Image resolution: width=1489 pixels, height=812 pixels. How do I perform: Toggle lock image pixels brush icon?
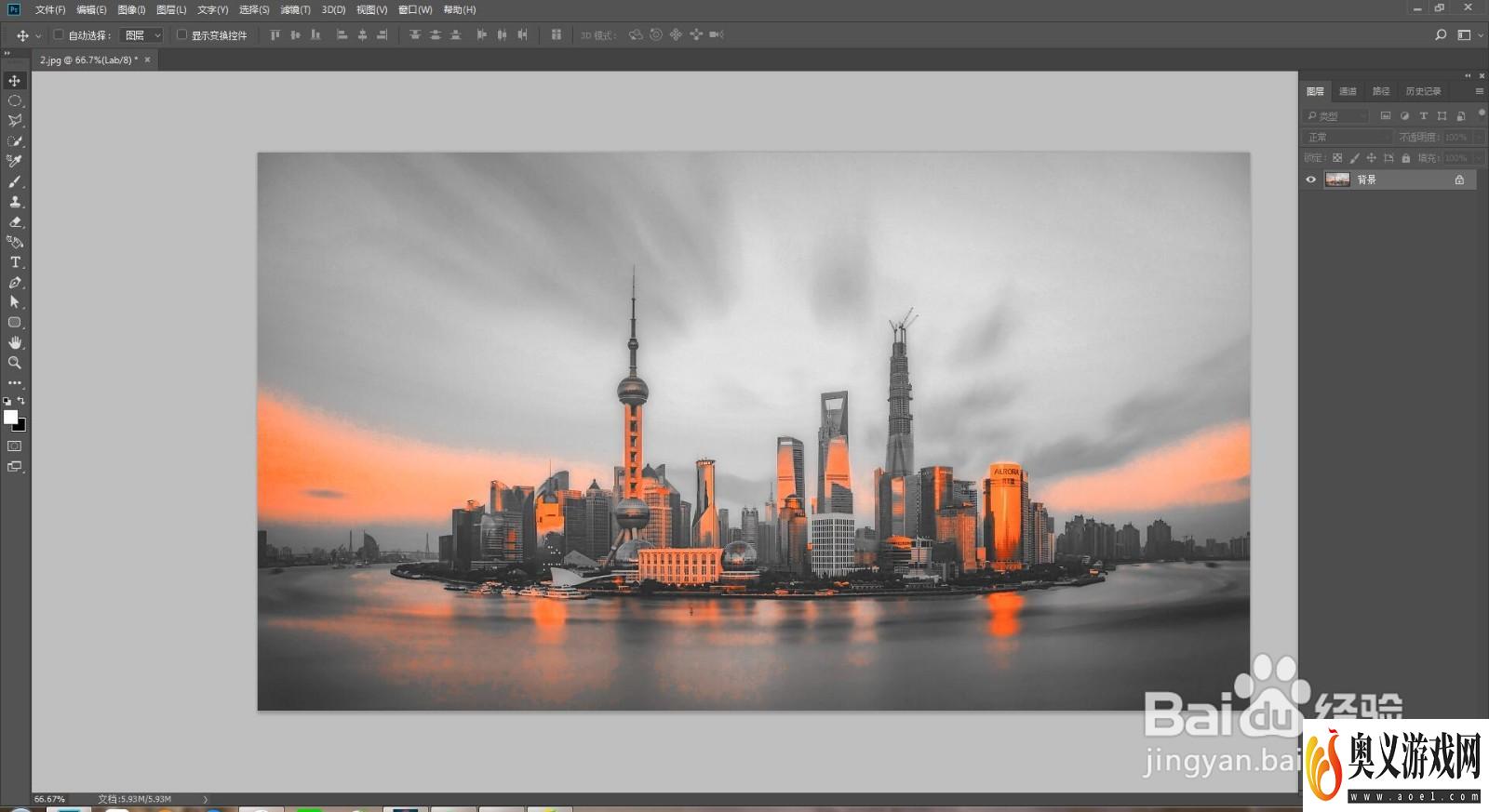click(x=1355, y=158)
